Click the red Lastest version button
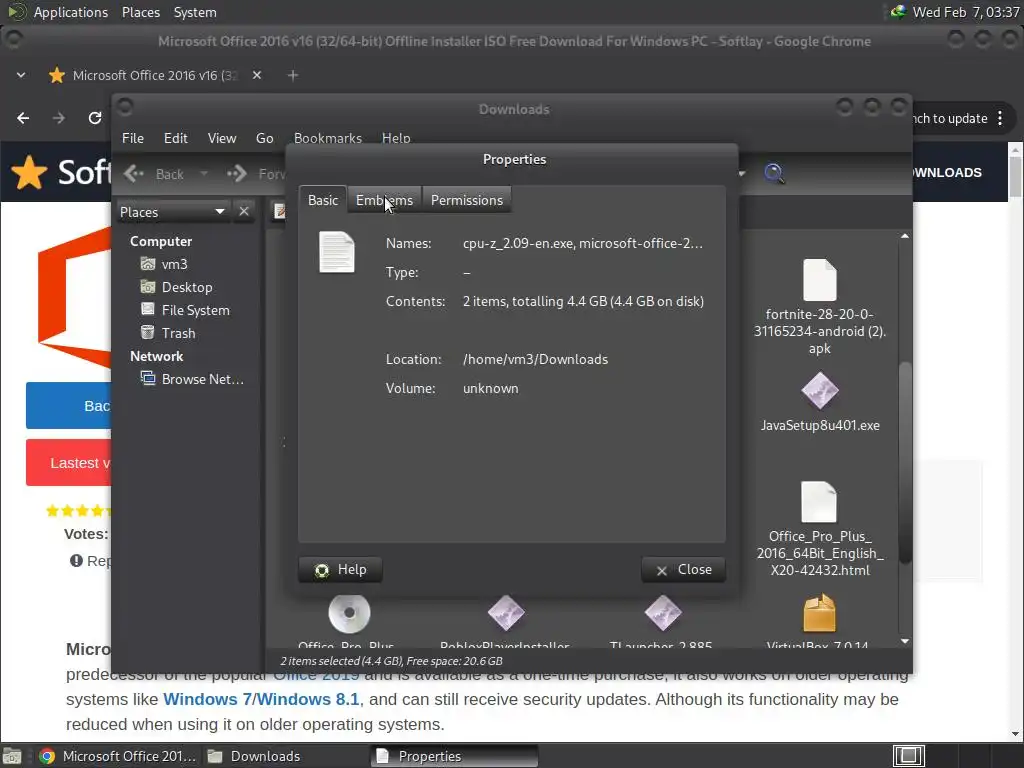The height and width of the screenshot is (768, 1024). (x=69, y=462)
